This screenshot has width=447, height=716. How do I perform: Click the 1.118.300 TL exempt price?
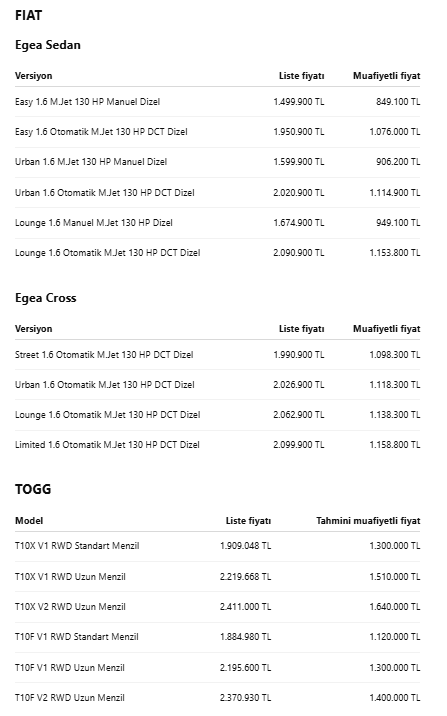tap(394, 384)
